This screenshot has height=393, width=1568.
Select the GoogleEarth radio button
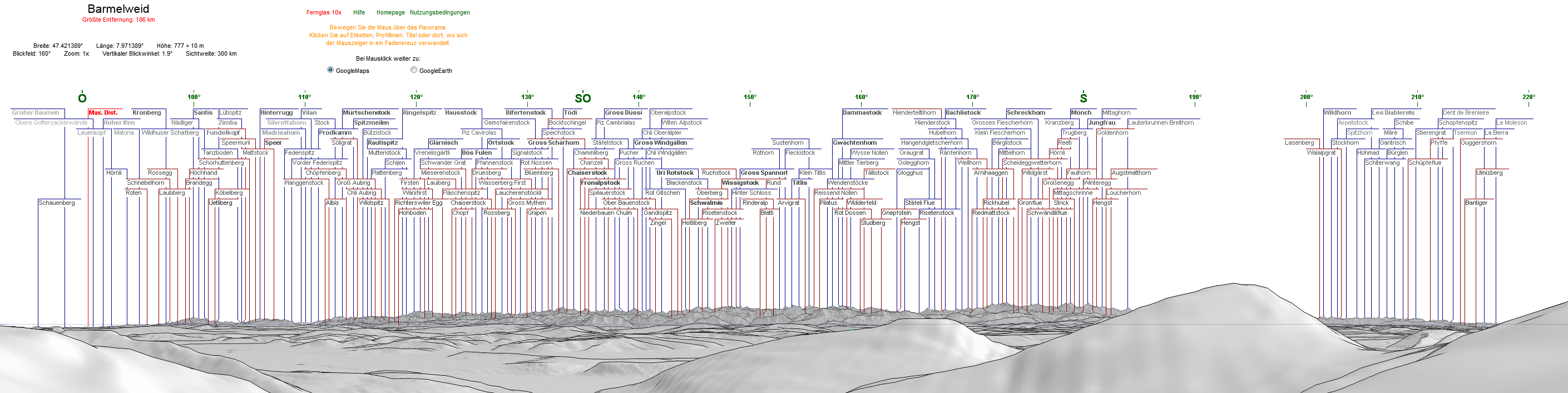414,70
